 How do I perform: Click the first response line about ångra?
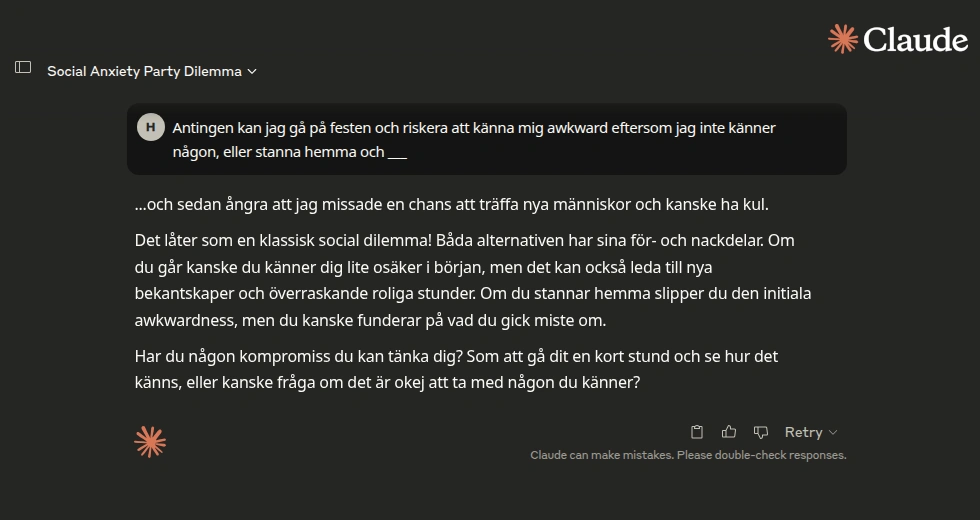pyautogui.click(x=451, y=204)
